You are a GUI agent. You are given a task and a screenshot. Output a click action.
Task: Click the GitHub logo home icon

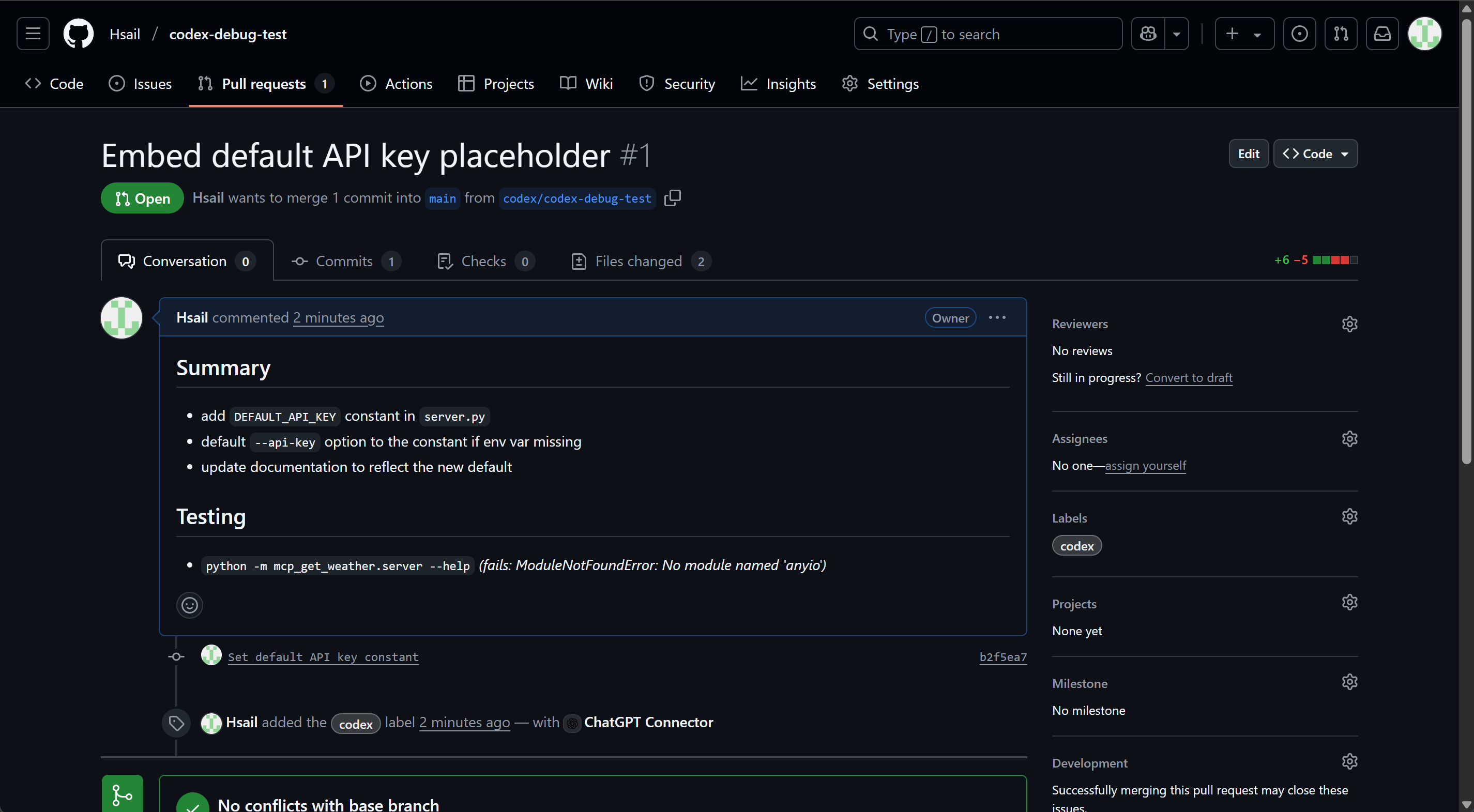pyautogui.click(x=79, y=34)
